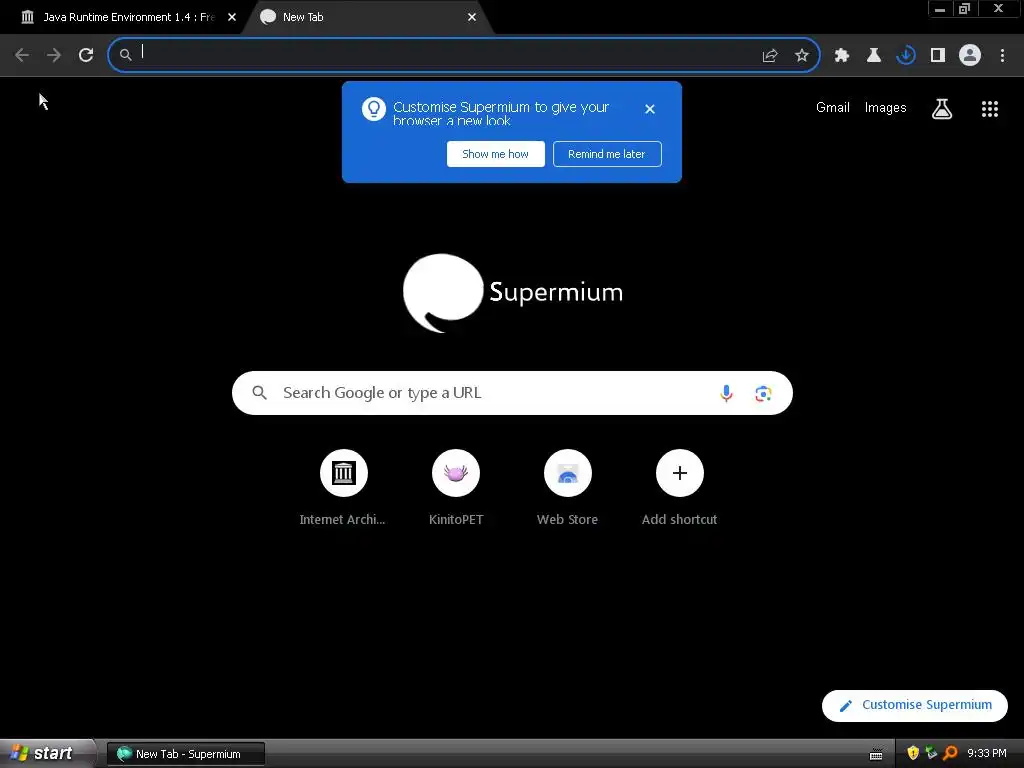Click the search icon inside the address bar
Viewport: 1024px width, 768px height.
click(125, 56)
